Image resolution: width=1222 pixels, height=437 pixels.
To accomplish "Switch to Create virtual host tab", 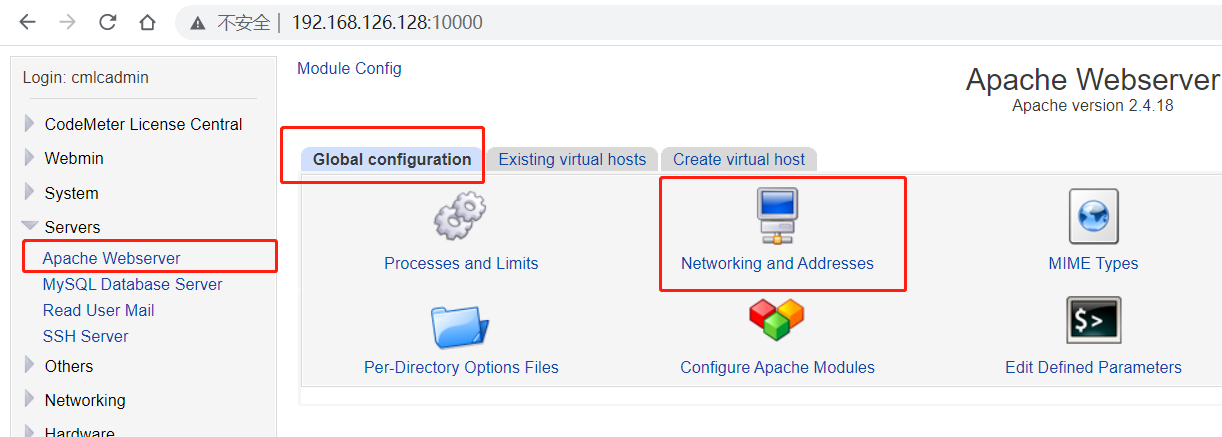I will tap(739, 159).
